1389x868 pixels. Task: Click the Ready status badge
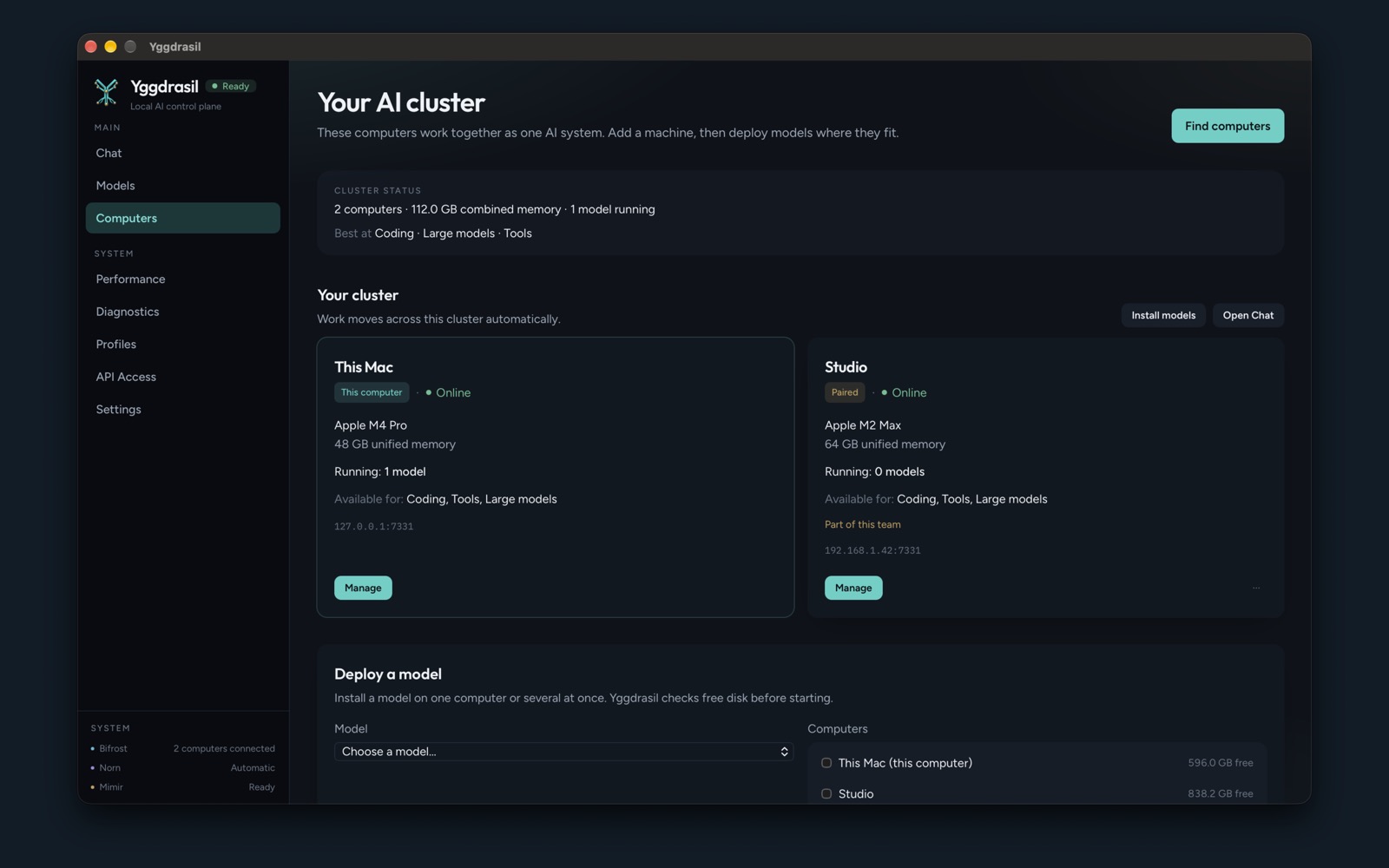tap(231, 86)
